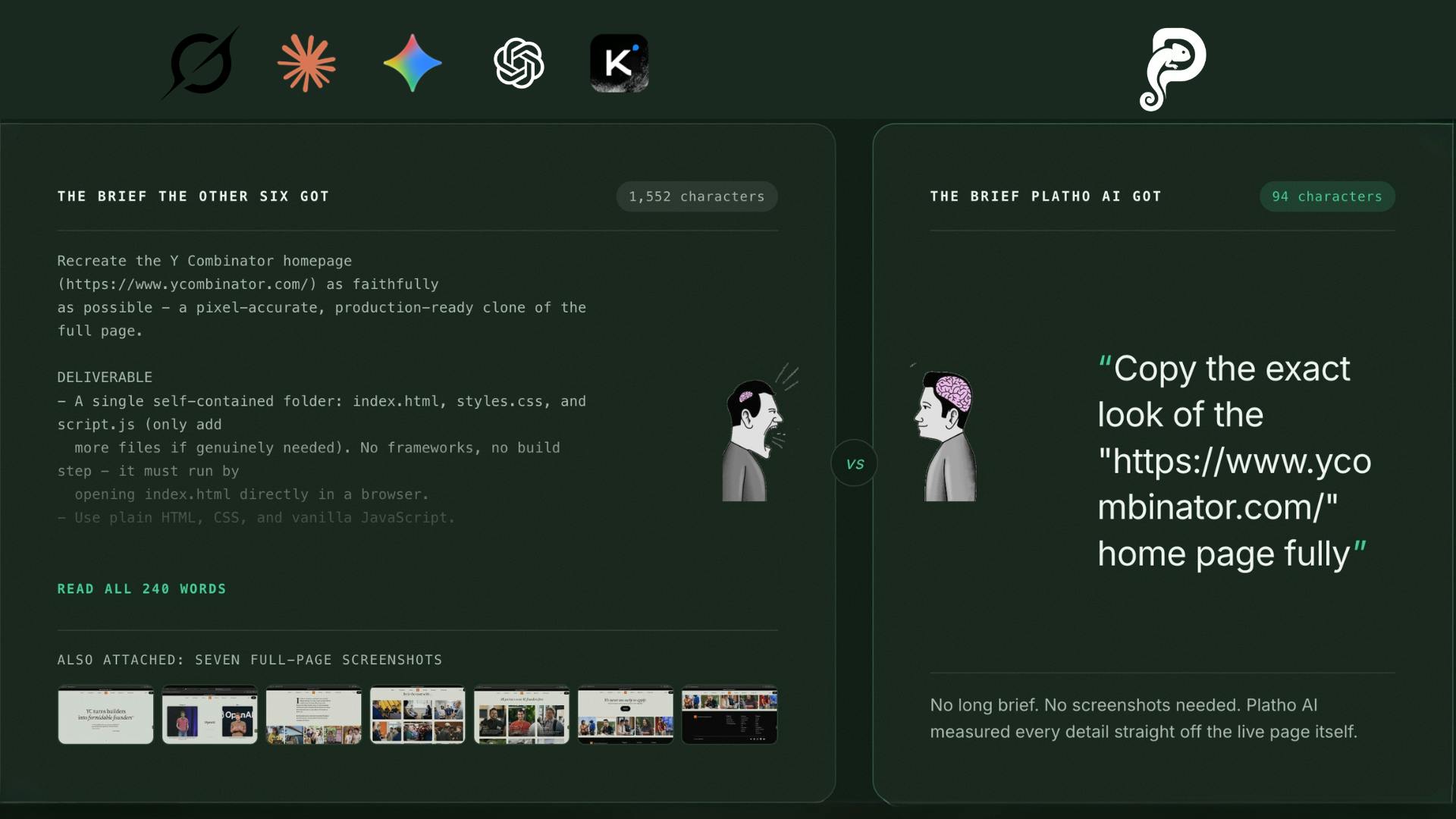1456x819 pixels.
Task: Click the 94 characters badge
Action: coord(1327,196)
